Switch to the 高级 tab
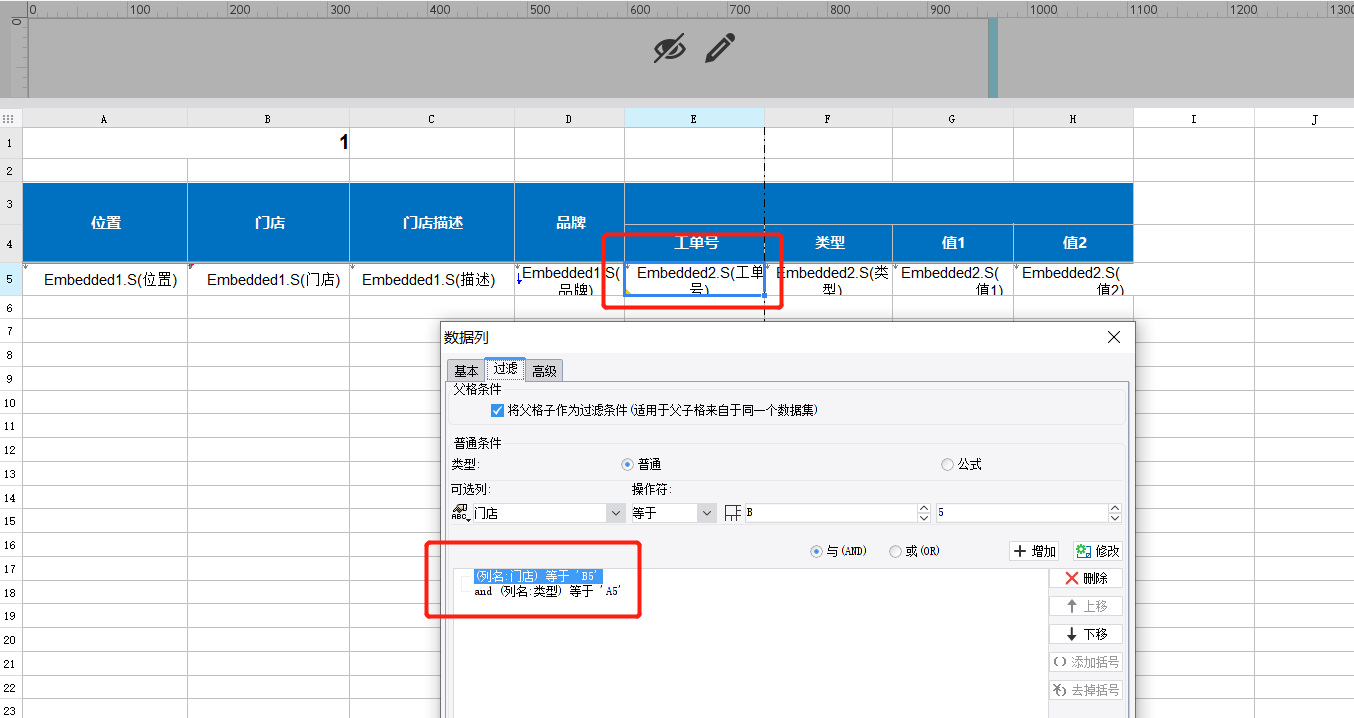The image size is (1354, 718). pos(544,371)
